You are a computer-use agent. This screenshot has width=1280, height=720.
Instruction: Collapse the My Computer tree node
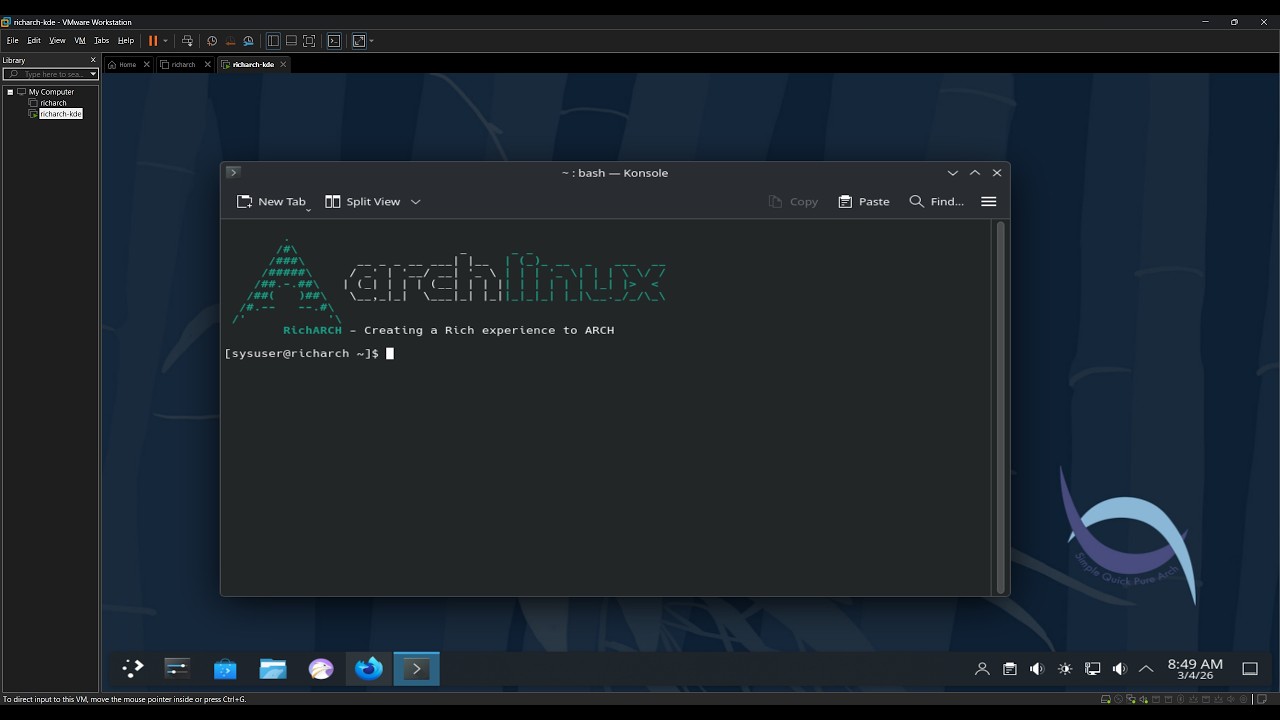pos(10,92)
